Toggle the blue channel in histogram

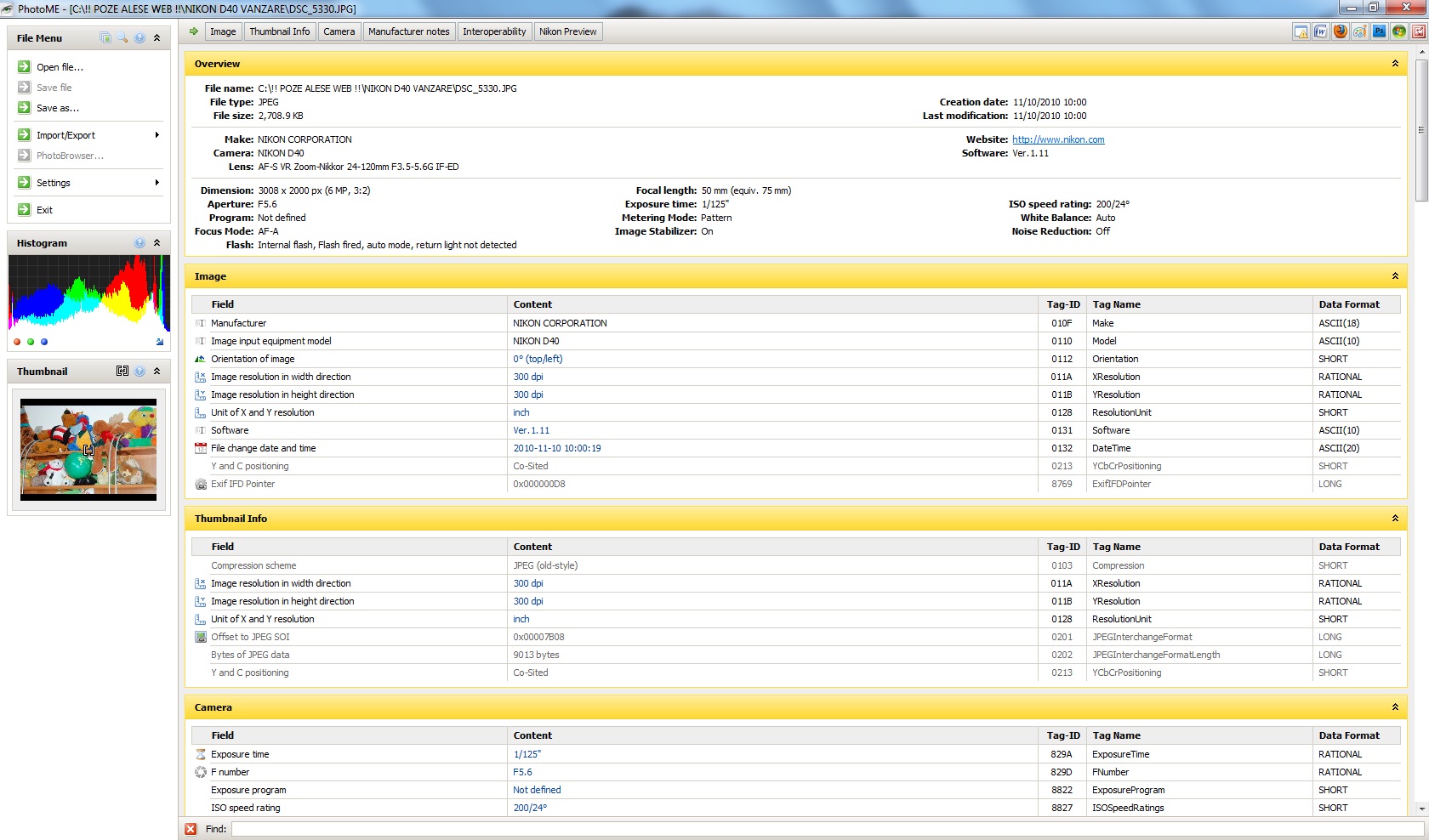[x=44, y=342]
